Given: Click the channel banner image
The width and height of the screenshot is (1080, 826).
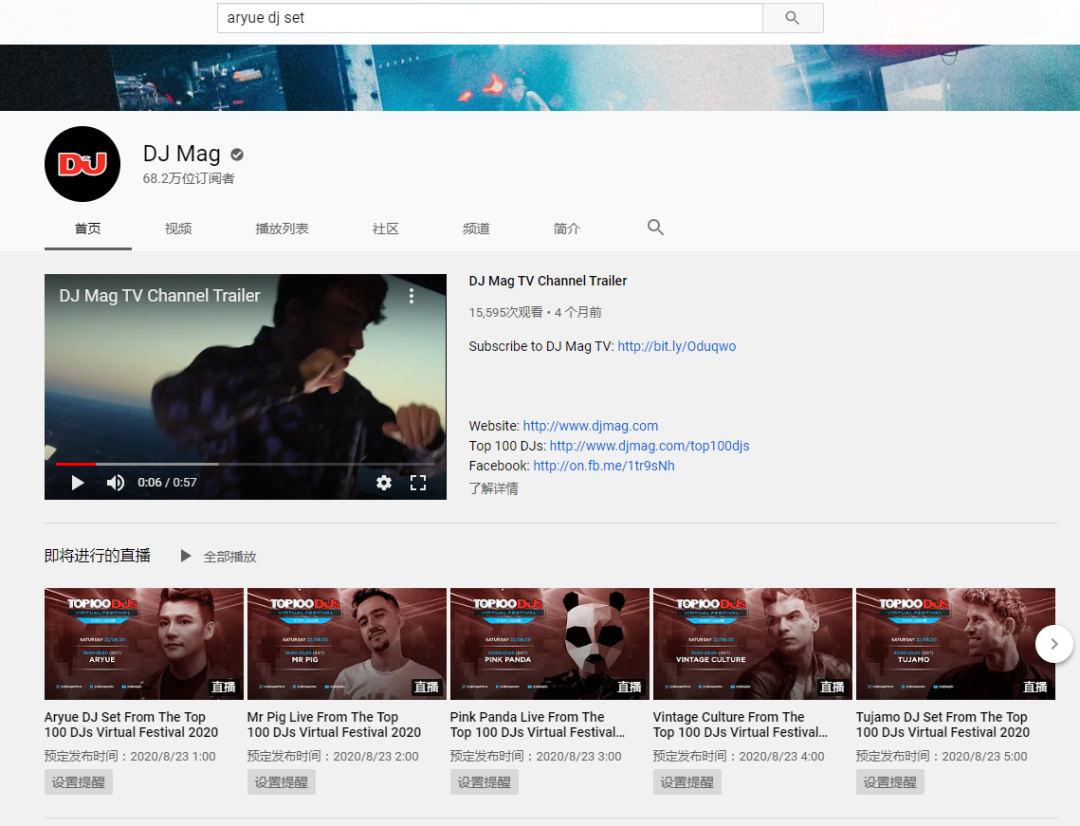Looking at the screenshot, I should coord(540,78).
